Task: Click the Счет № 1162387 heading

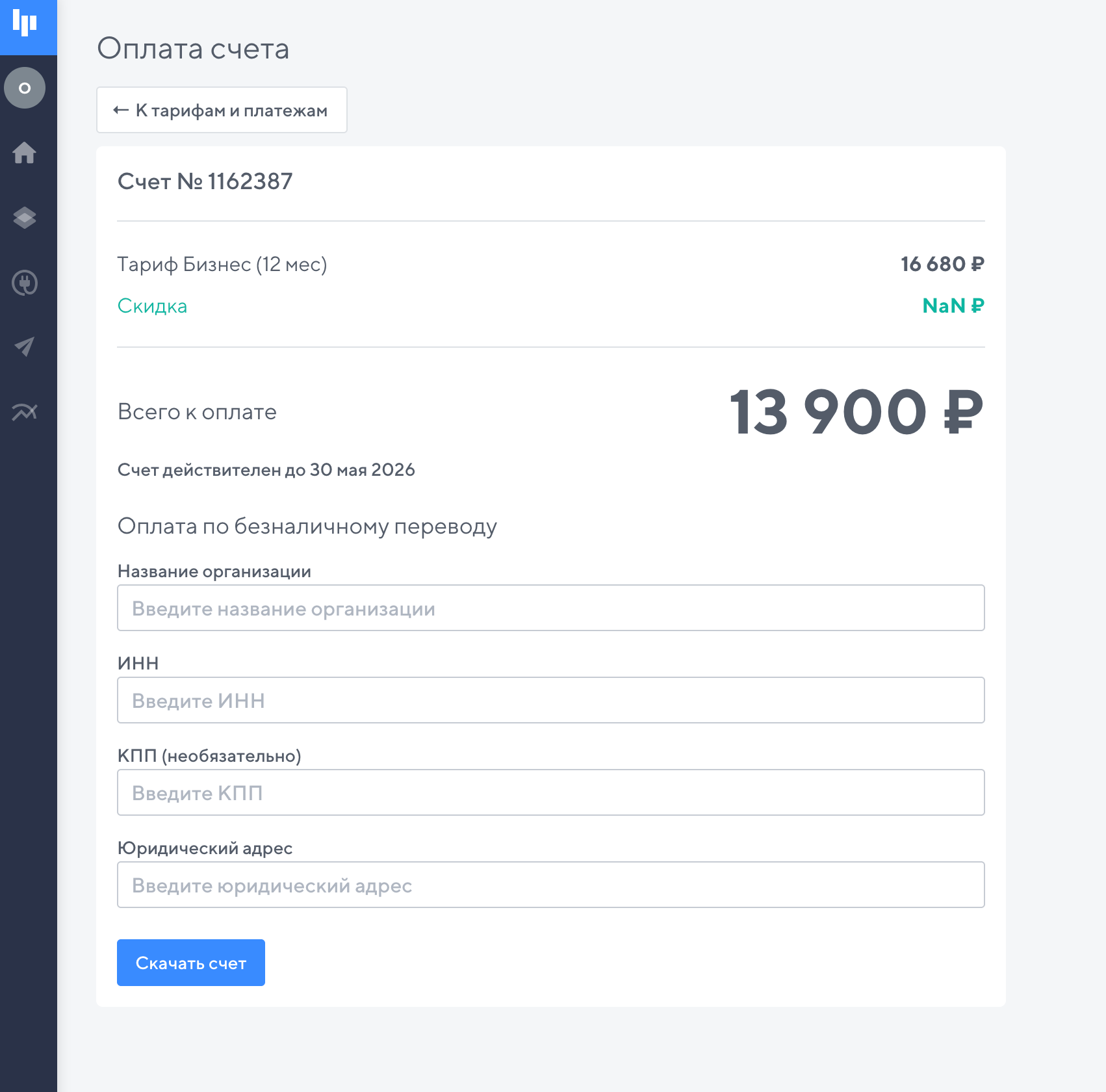Action: point(205,181)
